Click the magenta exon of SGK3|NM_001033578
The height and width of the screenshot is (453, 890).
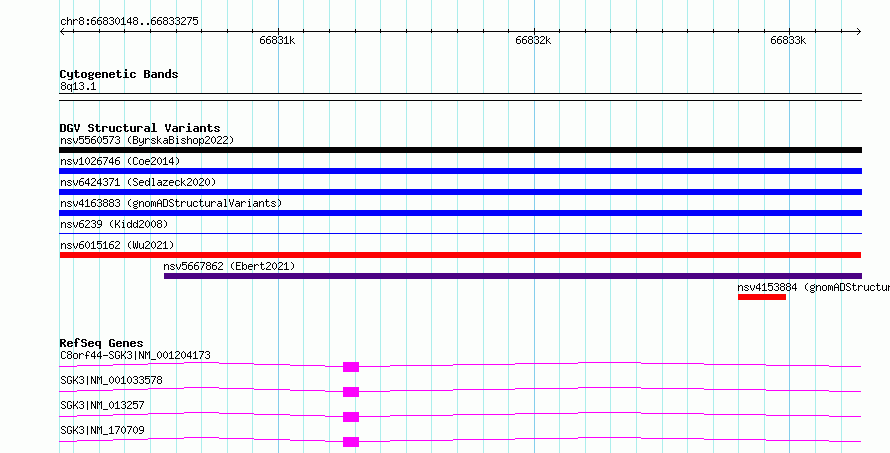pos(351,392)
